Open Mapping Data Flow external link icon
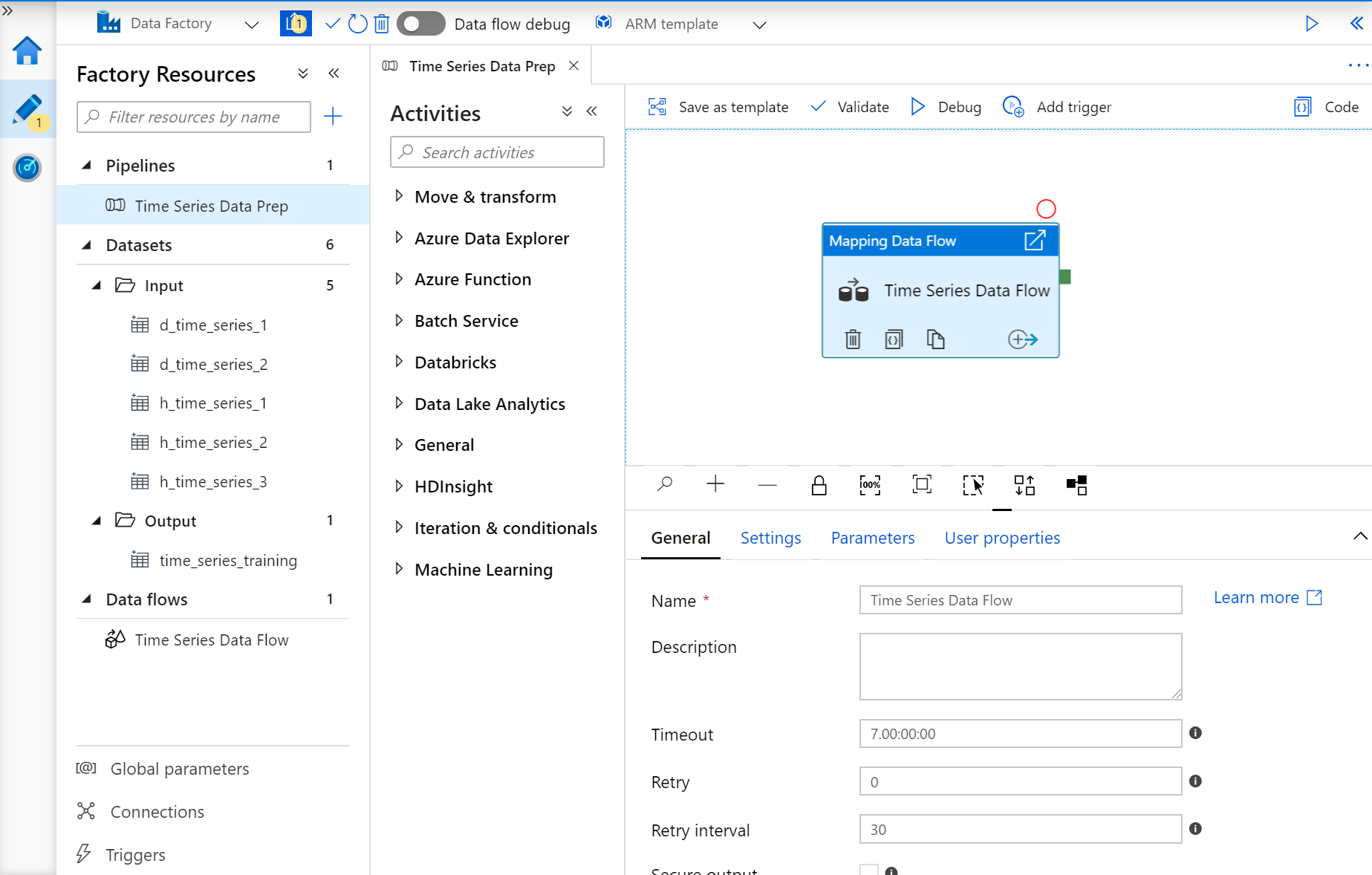This screenshot has width=1372, height=875. [x=1035, y=241]
